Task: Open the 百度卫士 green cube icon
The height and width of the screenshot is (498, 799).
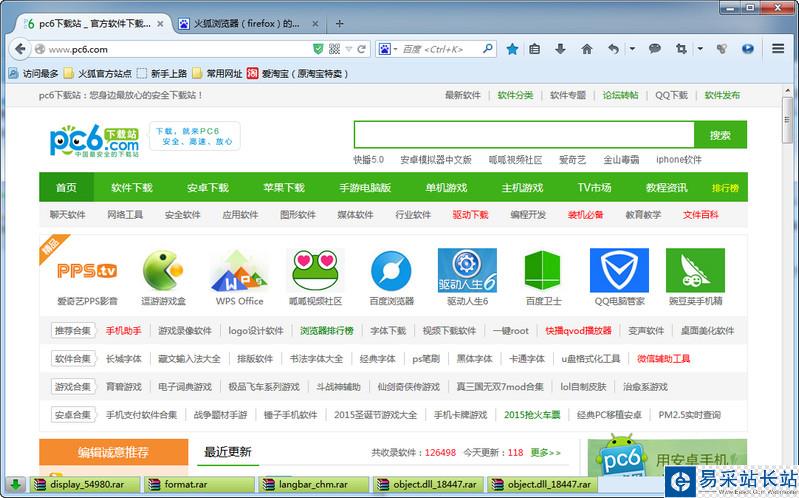Action: tap(543, 270)
